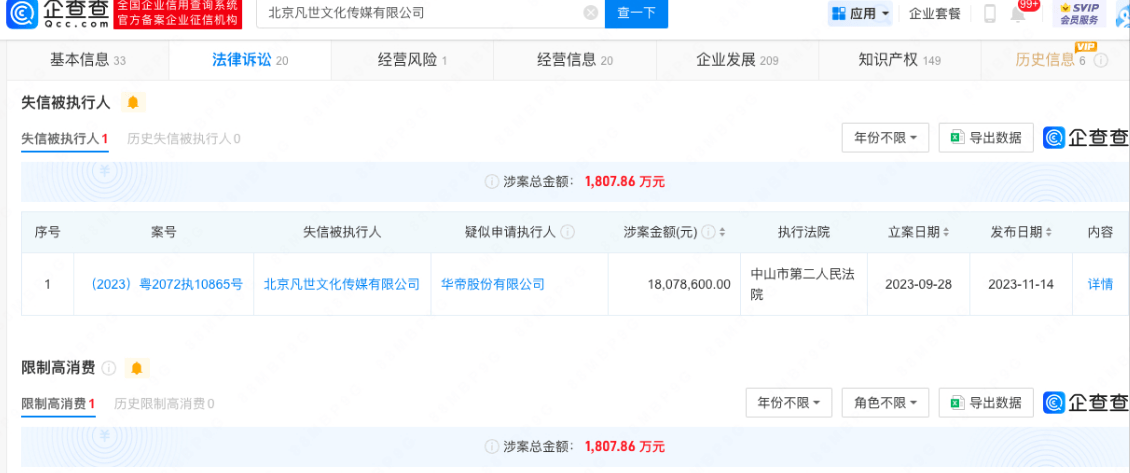Click info icon before first 涉案总金额

491,182
